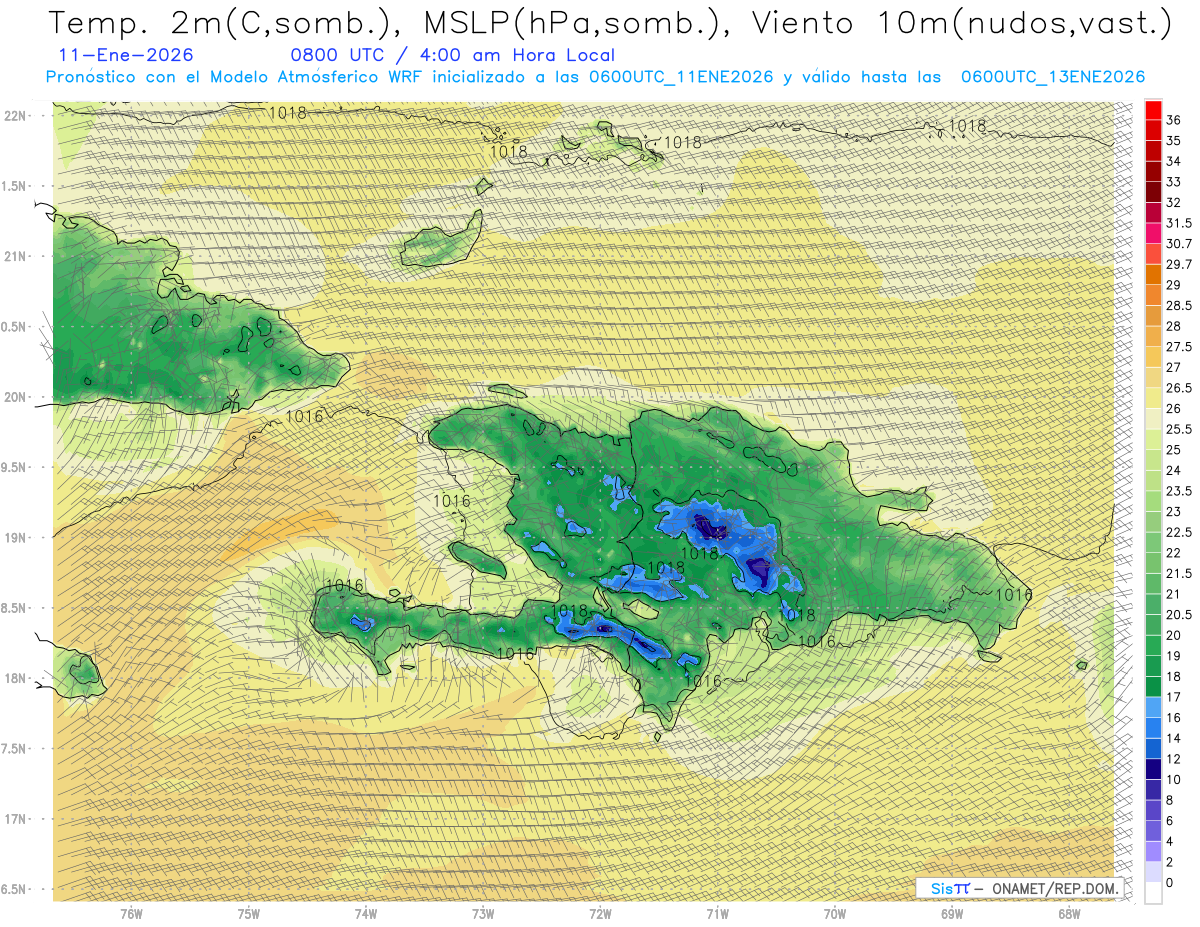Click the "71W" longitude label

point(717,913)
